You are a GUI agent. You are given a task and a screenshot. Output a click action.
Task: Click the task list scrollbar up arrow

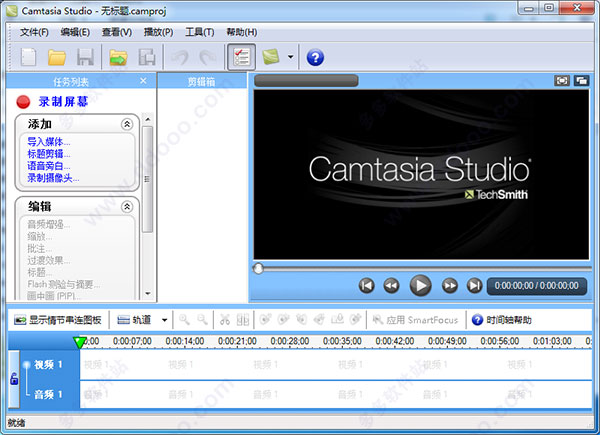148,119
